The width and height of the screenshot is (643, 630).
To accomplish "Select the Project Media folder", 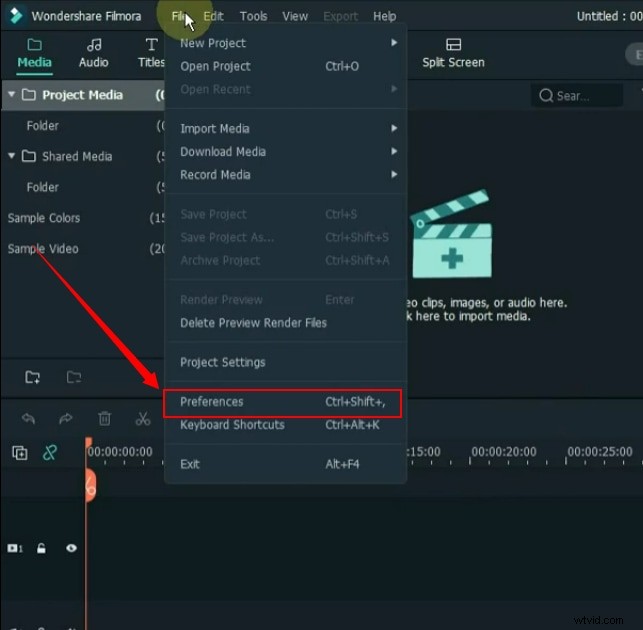I will point(82,95).
